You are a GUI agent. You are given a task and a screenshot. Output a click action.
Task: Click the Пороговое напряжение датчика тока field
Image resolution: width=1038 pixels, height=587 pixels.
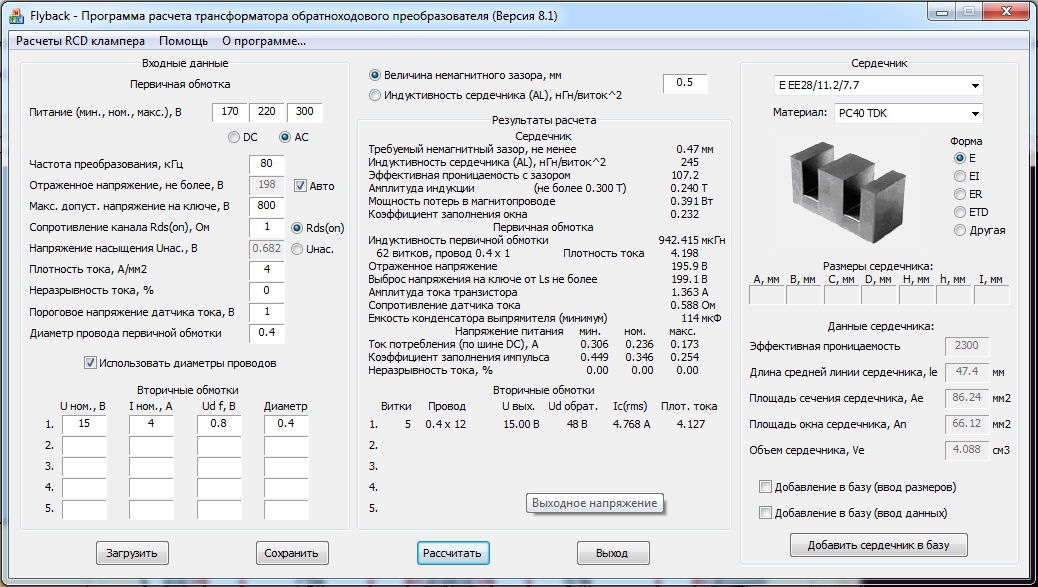pyautogui.click(x=267, y=312)
